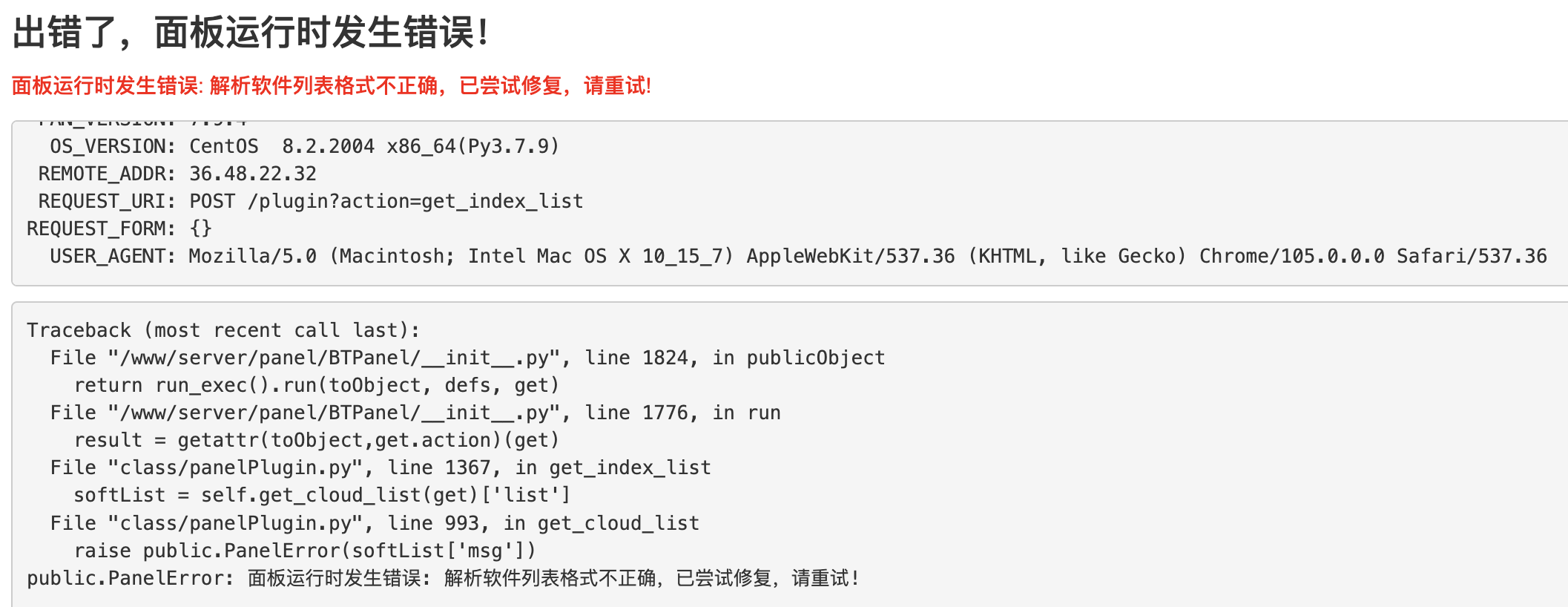
Task: Click the Traceback (most recent call last) line
Action: [x=223, y=330]
